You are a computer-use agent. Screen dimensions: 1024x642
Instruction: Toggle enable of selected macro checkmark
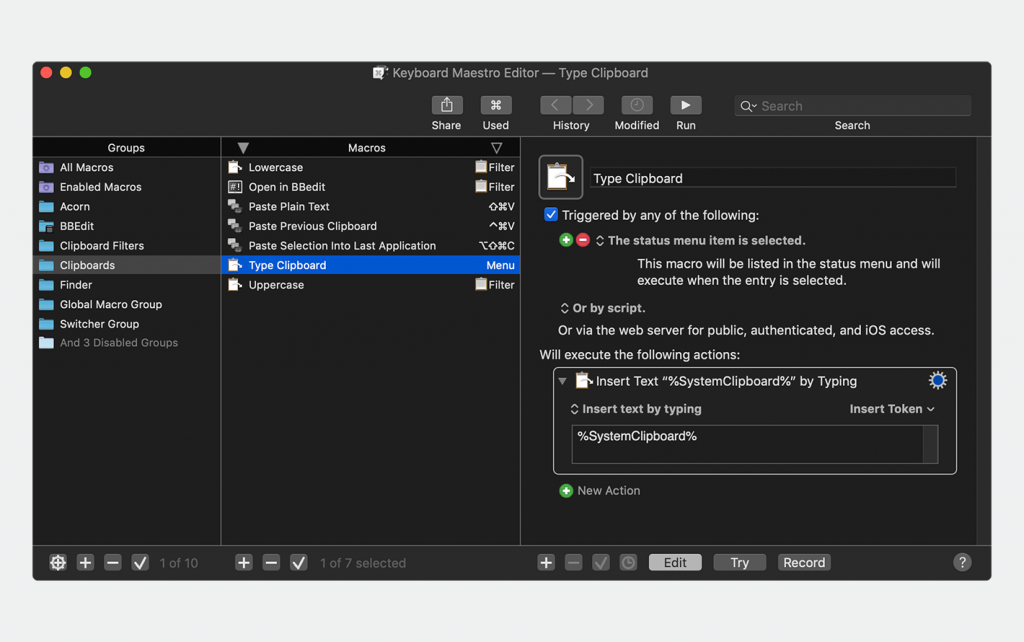pos(298,562)
